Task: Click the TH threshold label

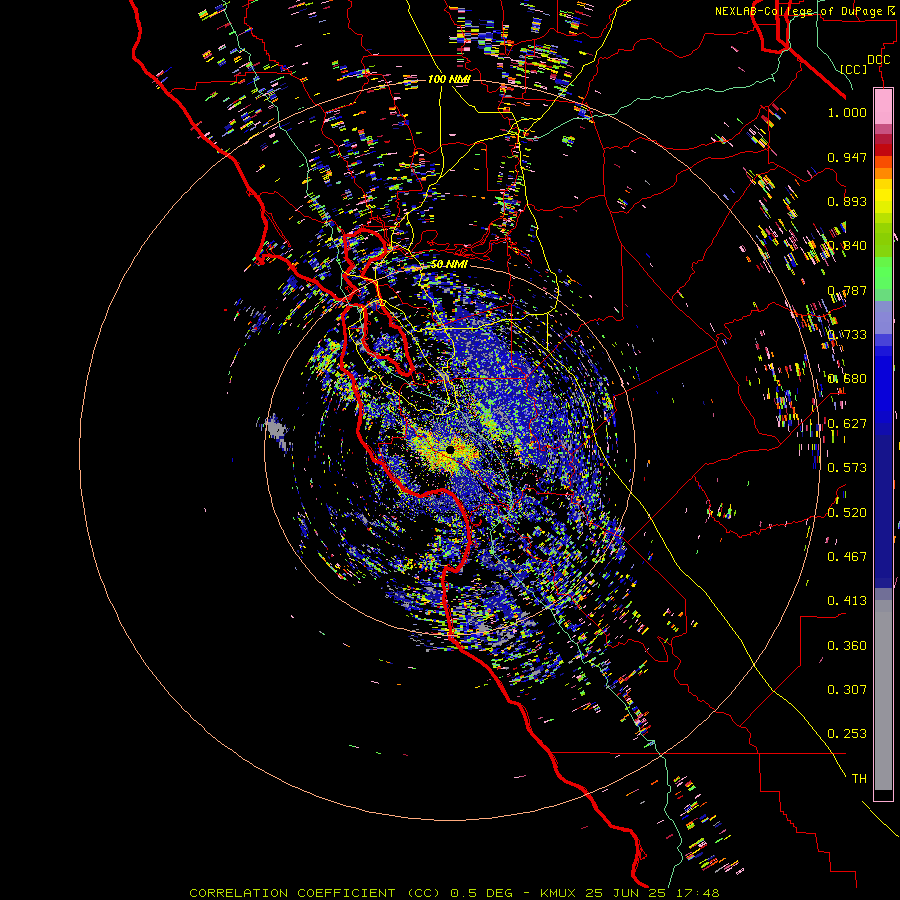Action: [859, 778]
